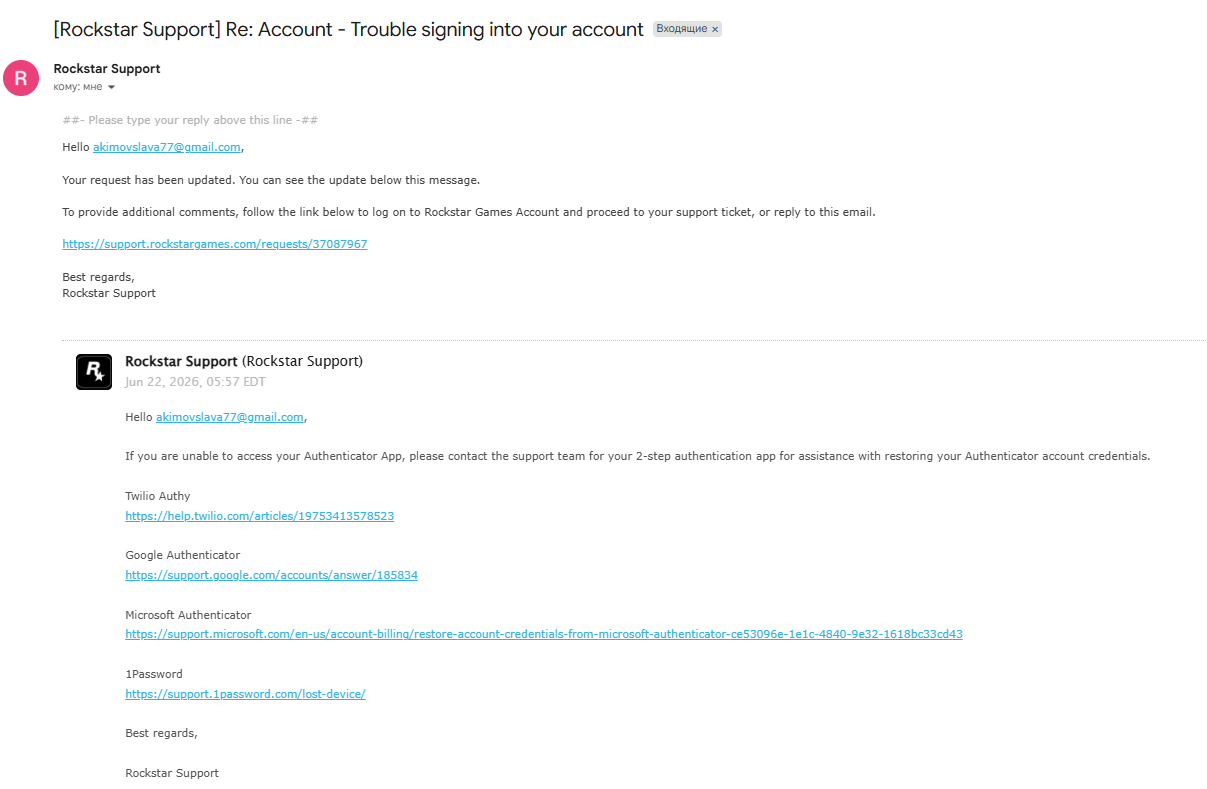Click the Rockstar Games logo icon
The width and height of the screenshot is (1207, 789).
coord(94,372)
